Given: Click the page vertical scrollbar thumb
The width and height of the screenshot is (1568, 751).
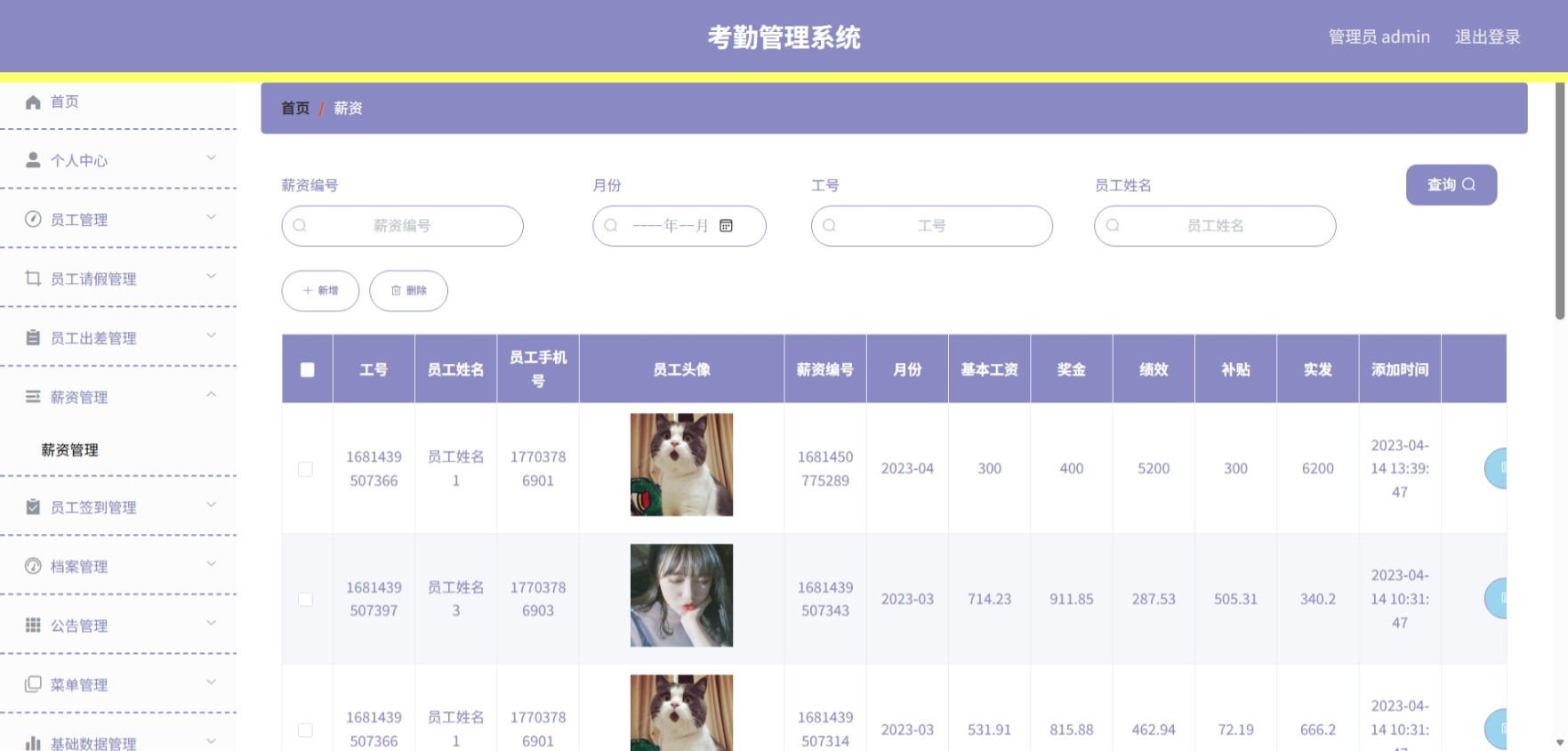Looking at the screenshot, I should pyautogui.click(x=1560, y=201).
